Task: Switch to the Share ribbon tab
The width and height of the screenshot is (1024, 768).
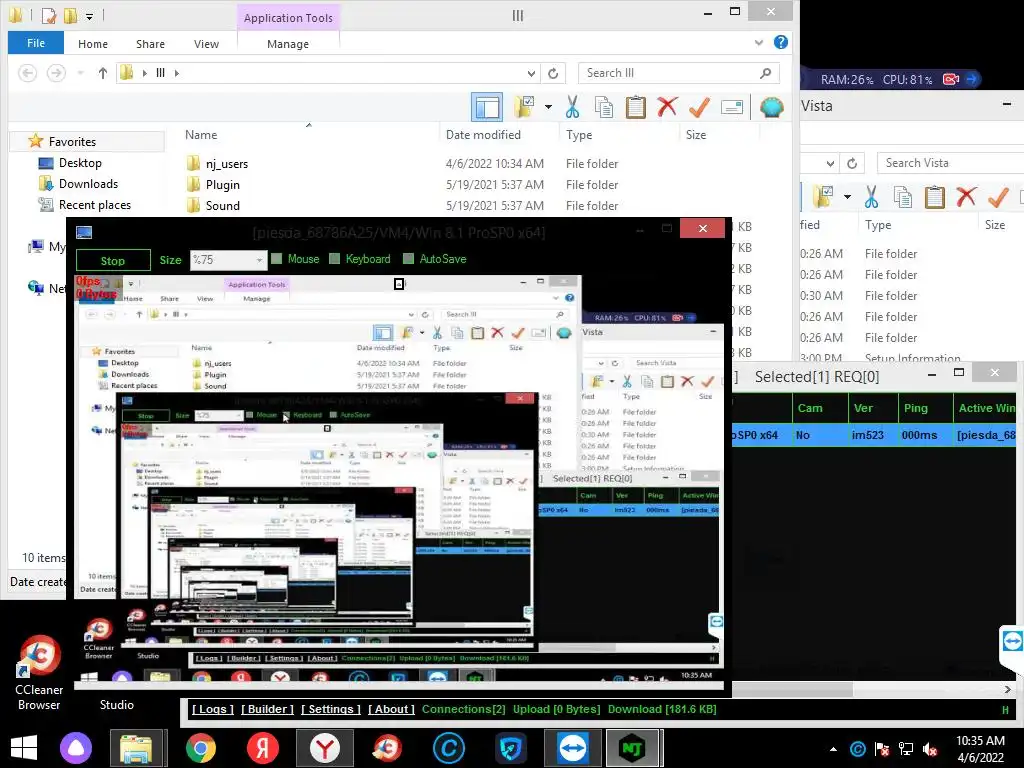Action: [x=150, y=44]
